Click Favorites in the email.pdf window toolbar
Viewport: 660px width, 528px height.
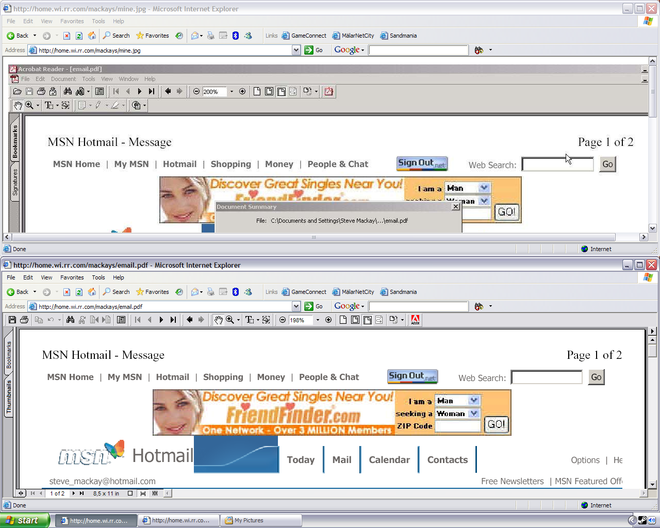pos(152,292)
